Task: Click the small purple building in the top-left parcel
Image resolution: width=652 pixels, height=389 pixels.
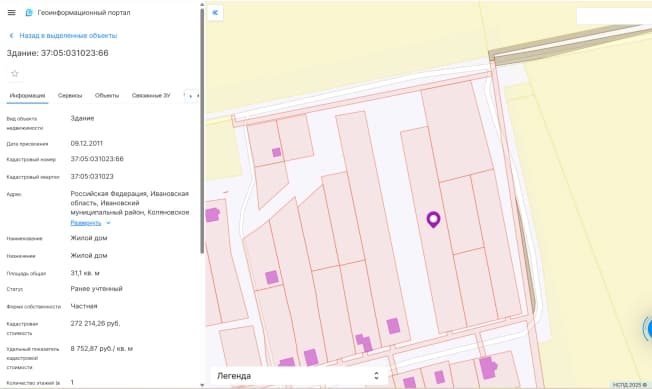Action: click(x=277, y=153)
